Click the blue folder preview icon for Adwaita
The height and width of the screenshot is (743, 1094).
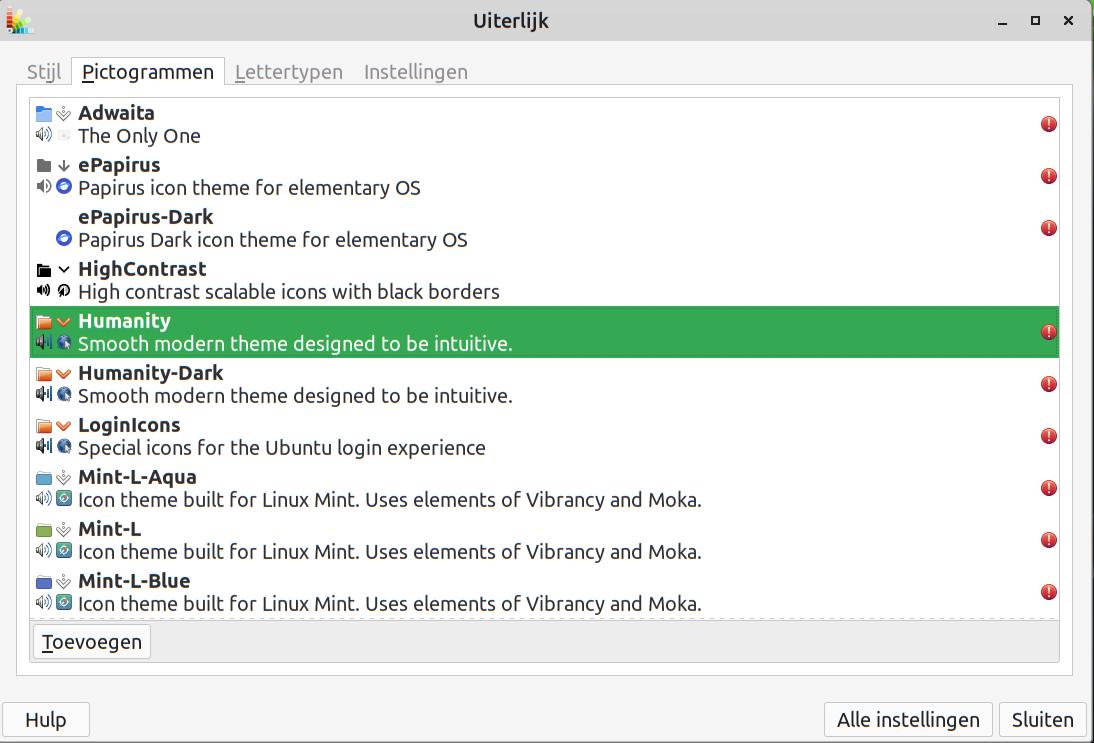coord(44,113)
